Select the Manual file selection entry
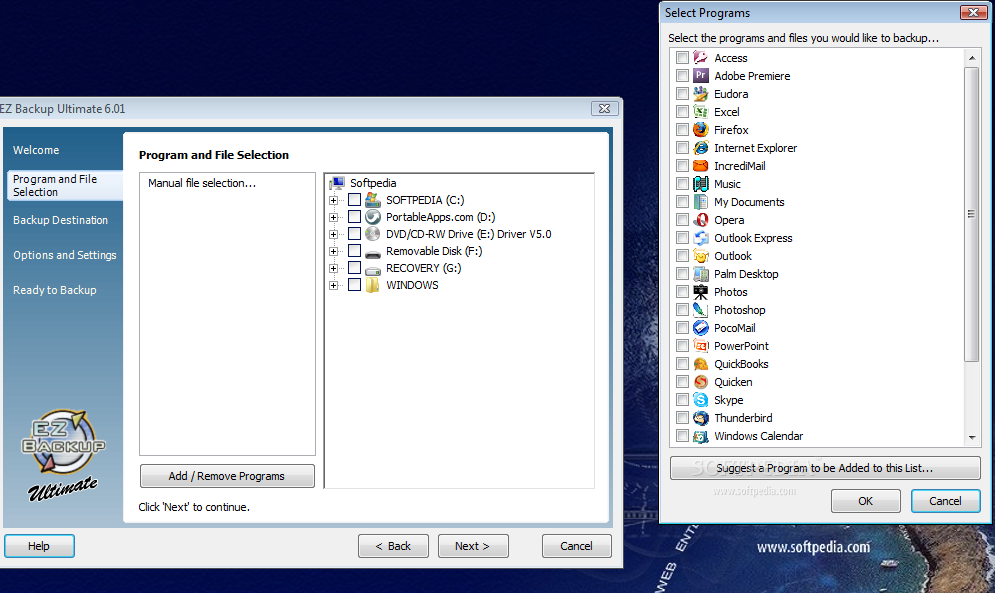Viewport: 995px width, 593px height. click(x=202, y=183)
